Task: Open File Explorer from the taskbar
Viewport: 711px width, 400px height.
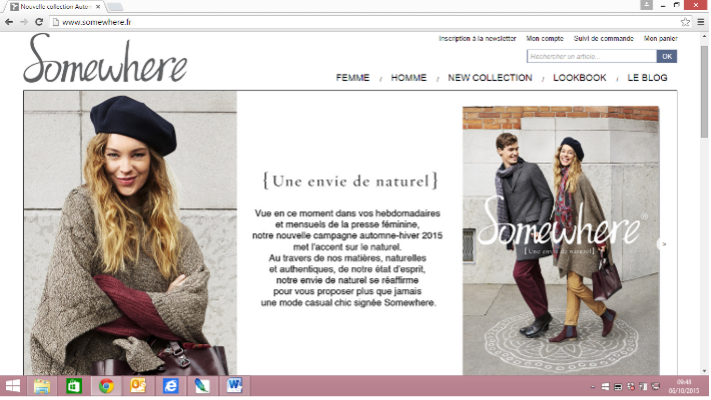Action: pyautogui.click(x=42, y=385)
